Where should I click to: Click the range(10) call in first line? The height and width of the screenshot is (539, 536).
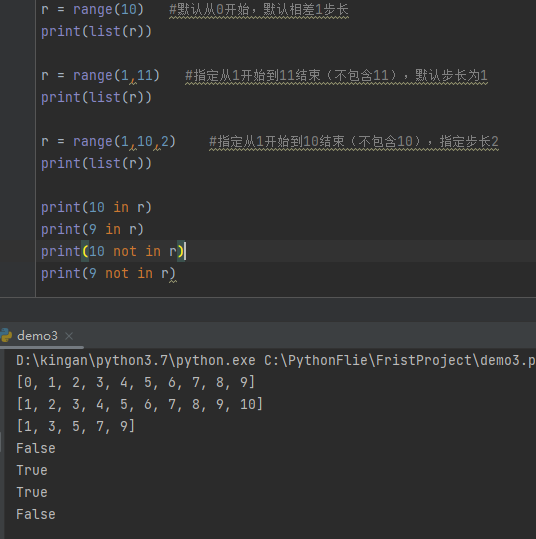(x=108, y=9)
